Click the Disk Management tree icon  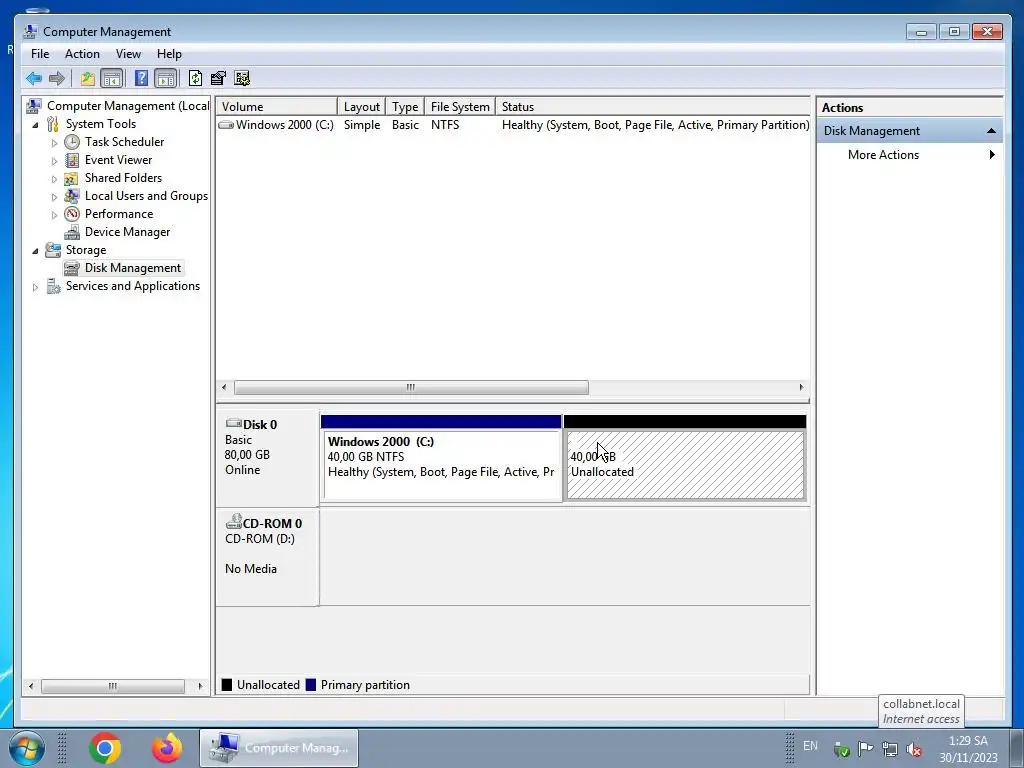pyautogui.click(x=72, y=268)
